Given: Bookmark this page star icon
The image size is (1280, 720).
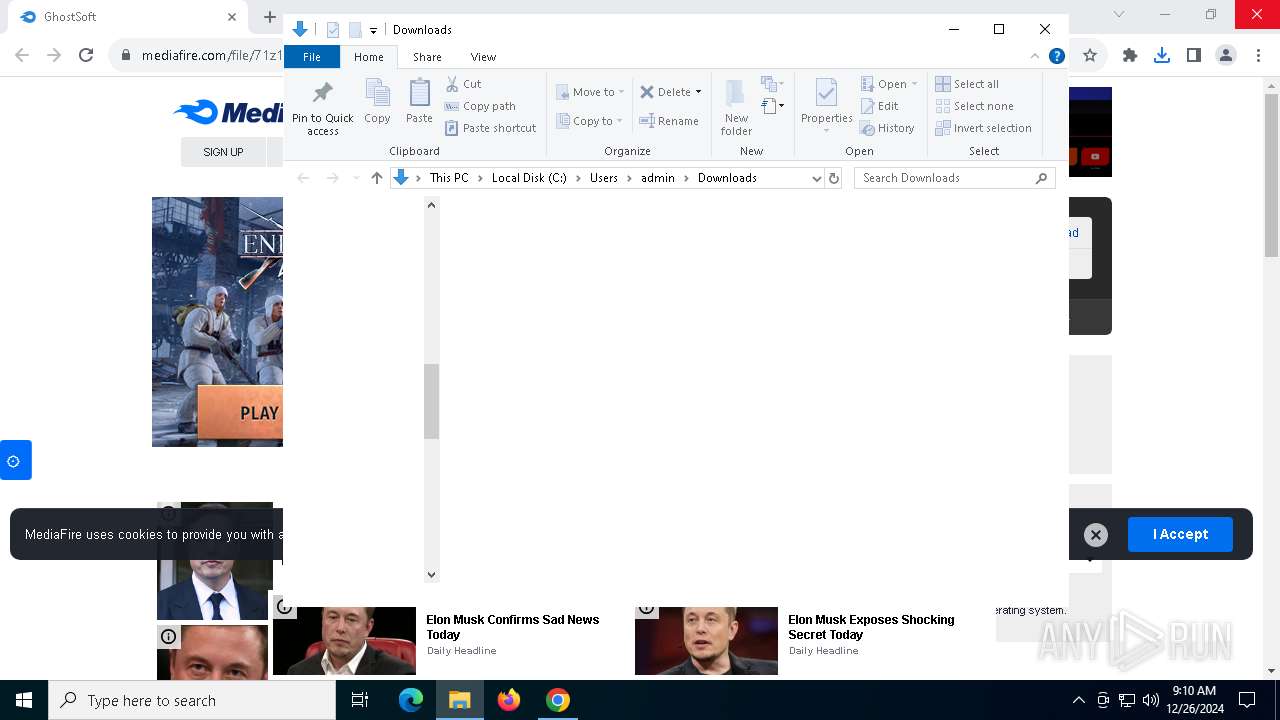Looking at the screenshot, I should [x=1090, y=55].
